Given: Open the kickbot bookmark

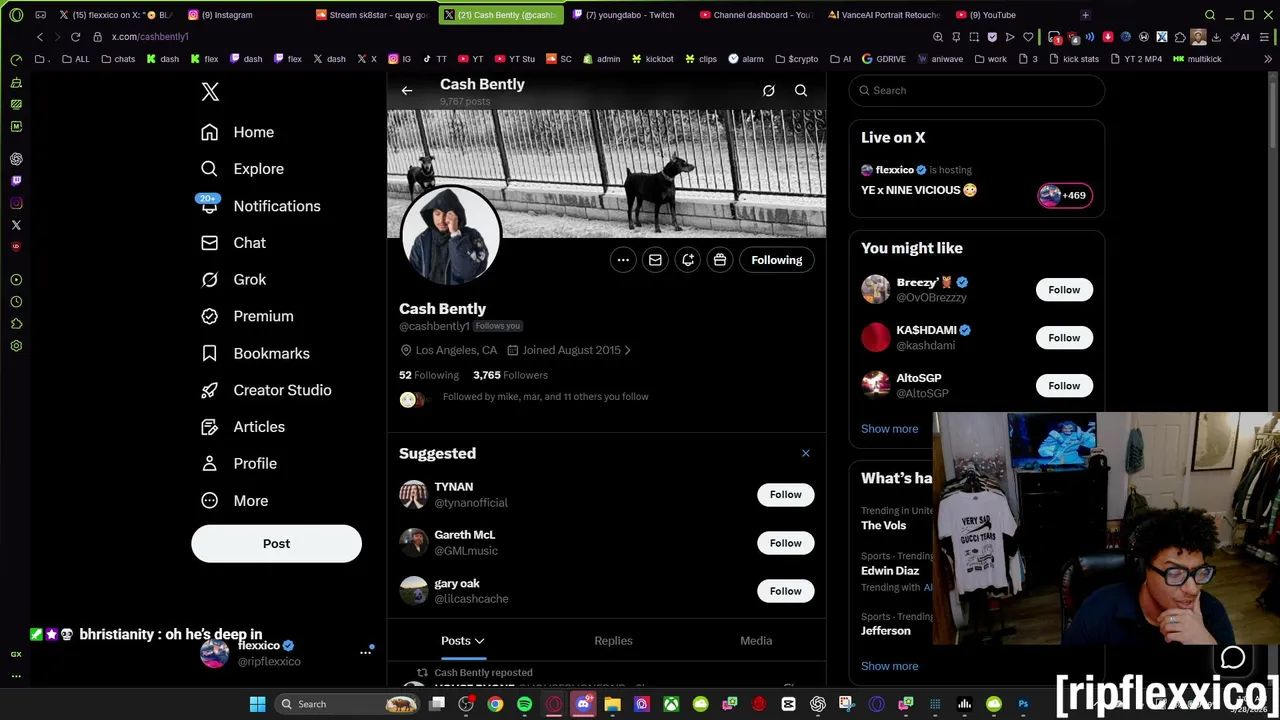Looking at the screenshot, I should 652,59.
